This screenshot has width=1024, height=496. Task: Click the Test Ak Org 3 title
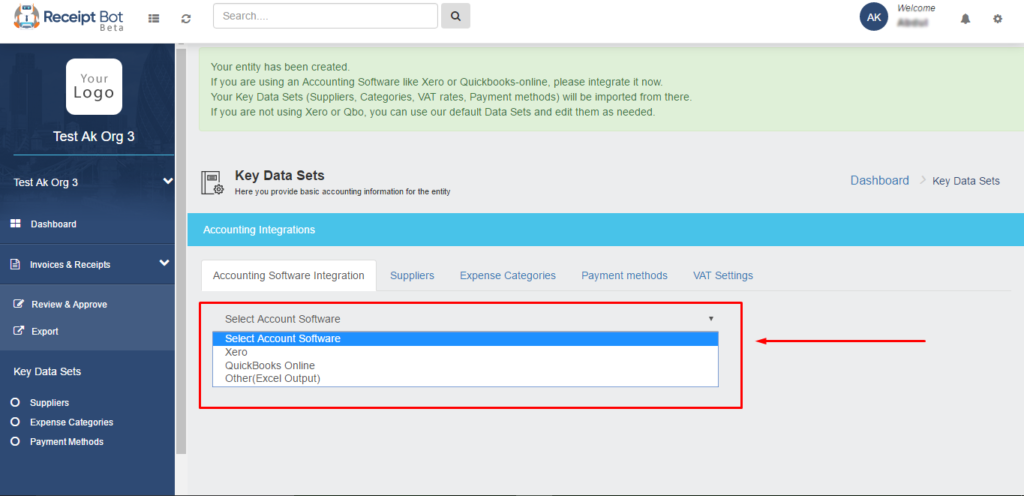click(94, 136)
